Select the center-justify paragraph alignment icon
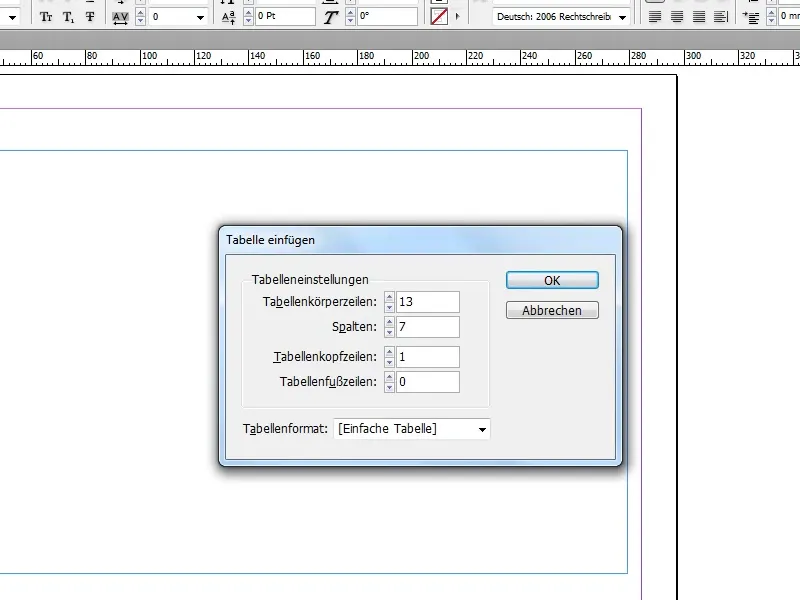Viewport: 800px width, 600px height. [x=677, y=17]
